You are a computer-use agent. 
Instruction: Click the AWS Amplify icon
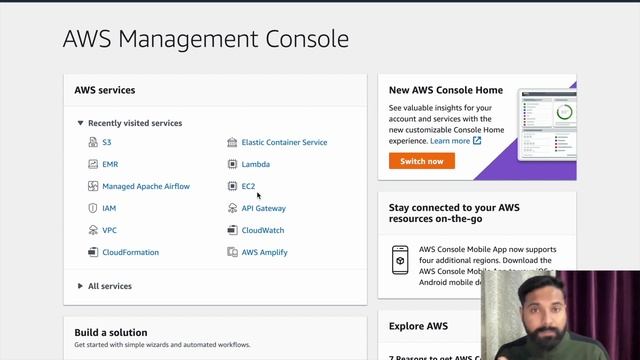click(232, 252)
